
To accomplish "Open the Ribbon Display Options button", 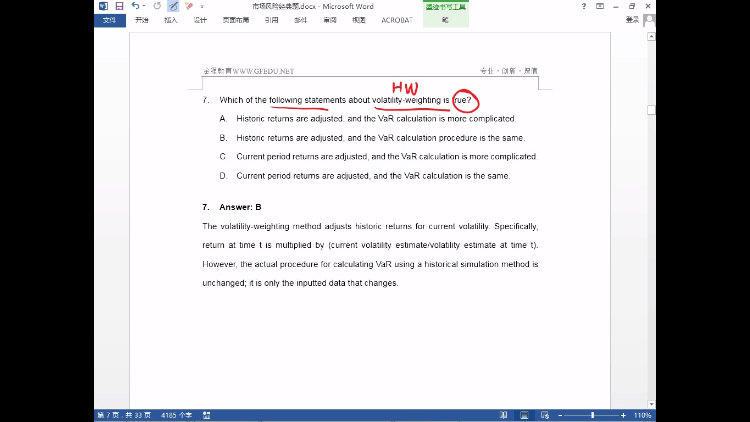I will click(x=600, y=6).
